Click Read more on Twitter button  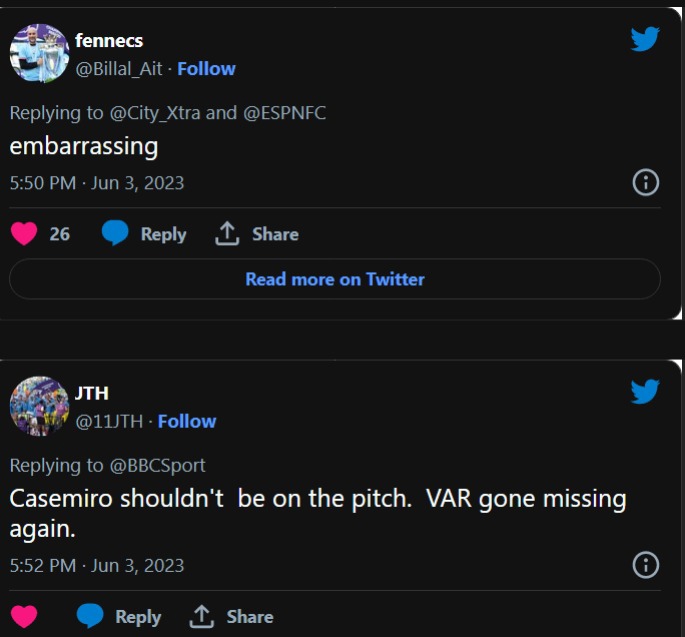click(x=335, y=279)
